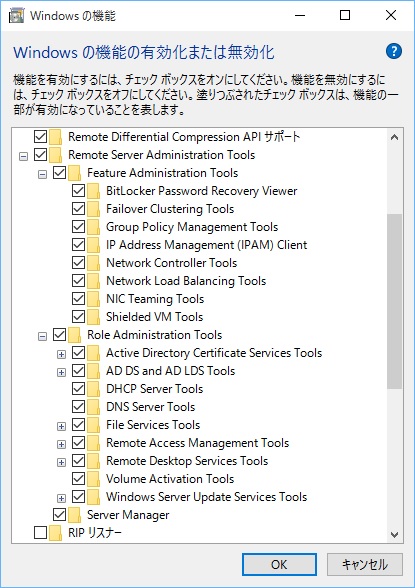Click the folder icon next to DNS Server Tools
Viewport: 415px width, 588px height.
(94, 407)
